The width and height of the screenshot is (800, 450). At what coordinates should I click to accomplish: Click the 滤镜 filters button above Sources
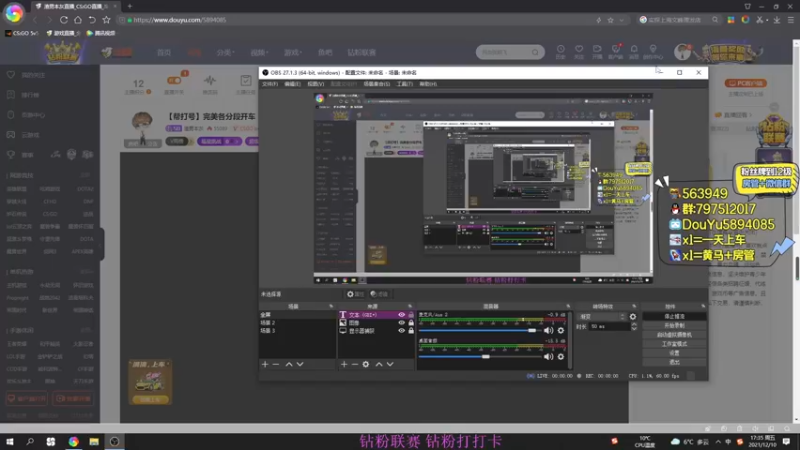[x=379, y=294]
